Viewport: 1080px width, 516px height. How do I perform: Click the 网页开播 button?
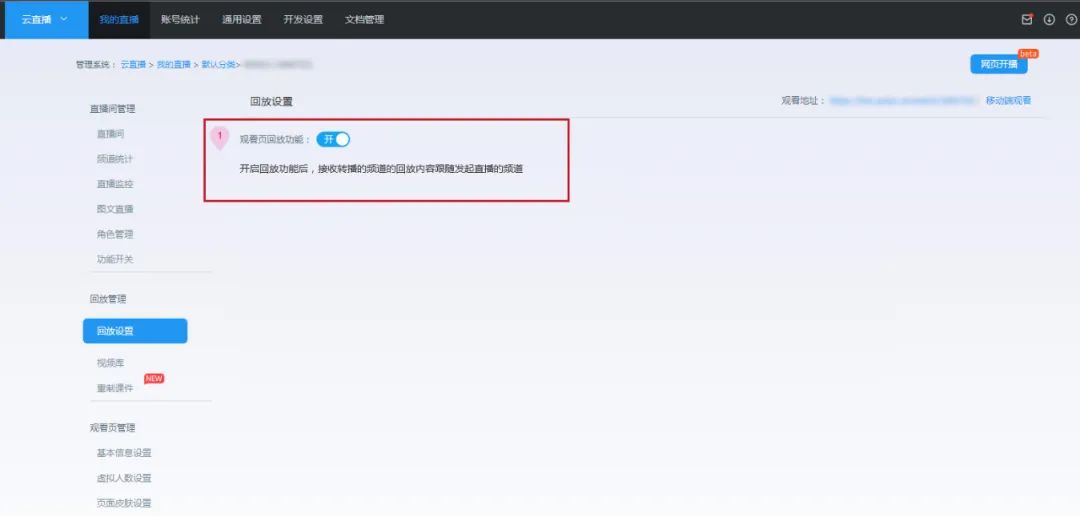pos(999,64)
